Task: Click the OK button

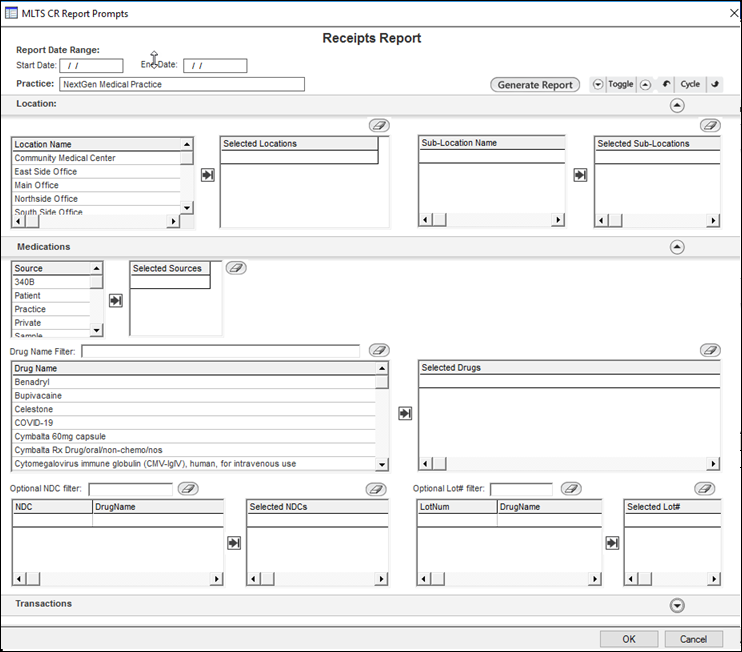Action: (x=629, y=640)
